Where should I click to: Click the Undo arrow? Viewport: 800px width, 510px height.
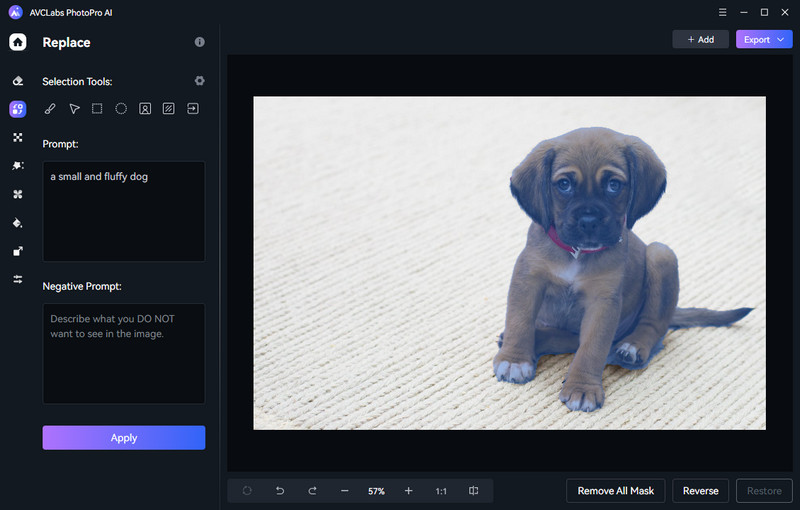[x=280, y=491]
